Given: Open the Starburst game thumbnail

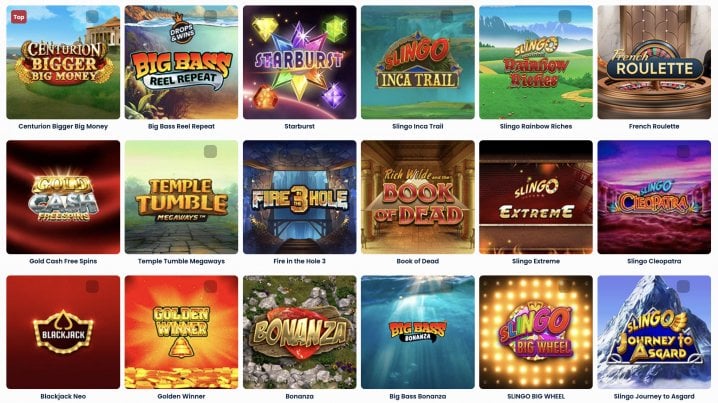Looking at the screenshot, I should (299, 62).
